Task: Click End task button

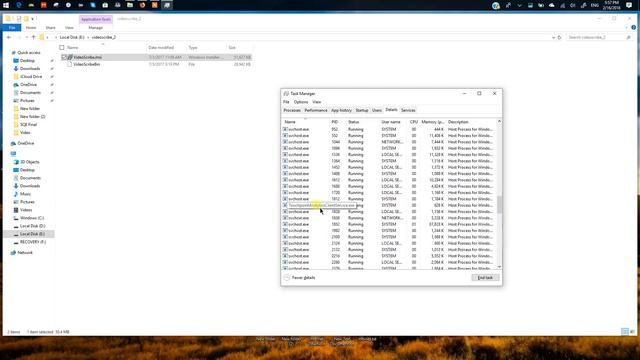Action: click(485, 278)
